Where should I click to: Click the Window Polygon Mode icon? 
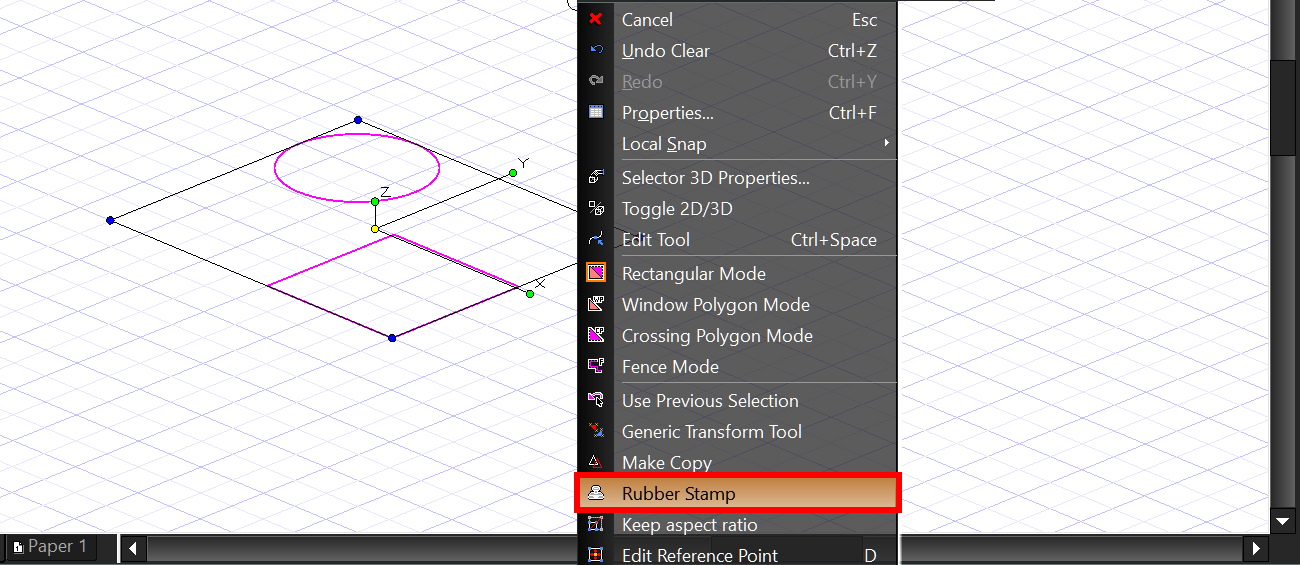(596, 304)
